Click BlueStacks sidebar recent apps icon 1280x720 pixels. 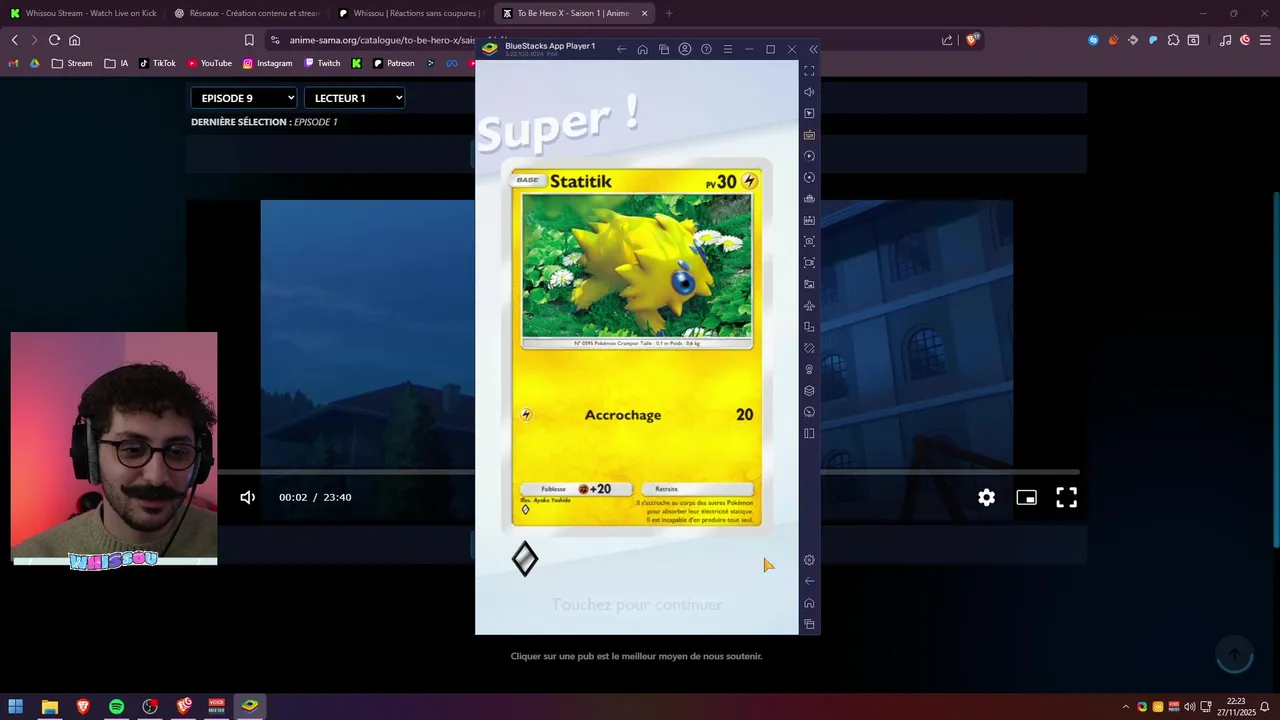809,624
